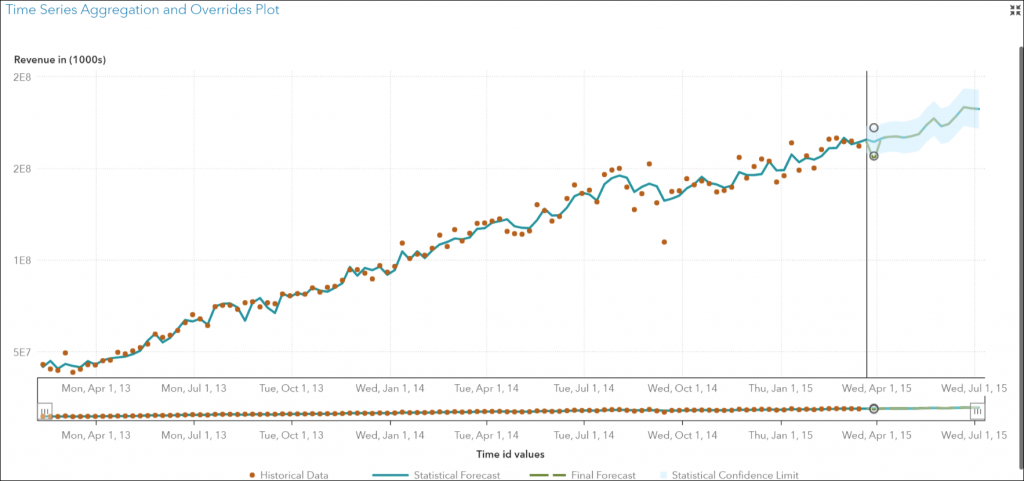Click the 5E7 tick on the y-axis
This screenshot has height=481, width=1024.
20,352
